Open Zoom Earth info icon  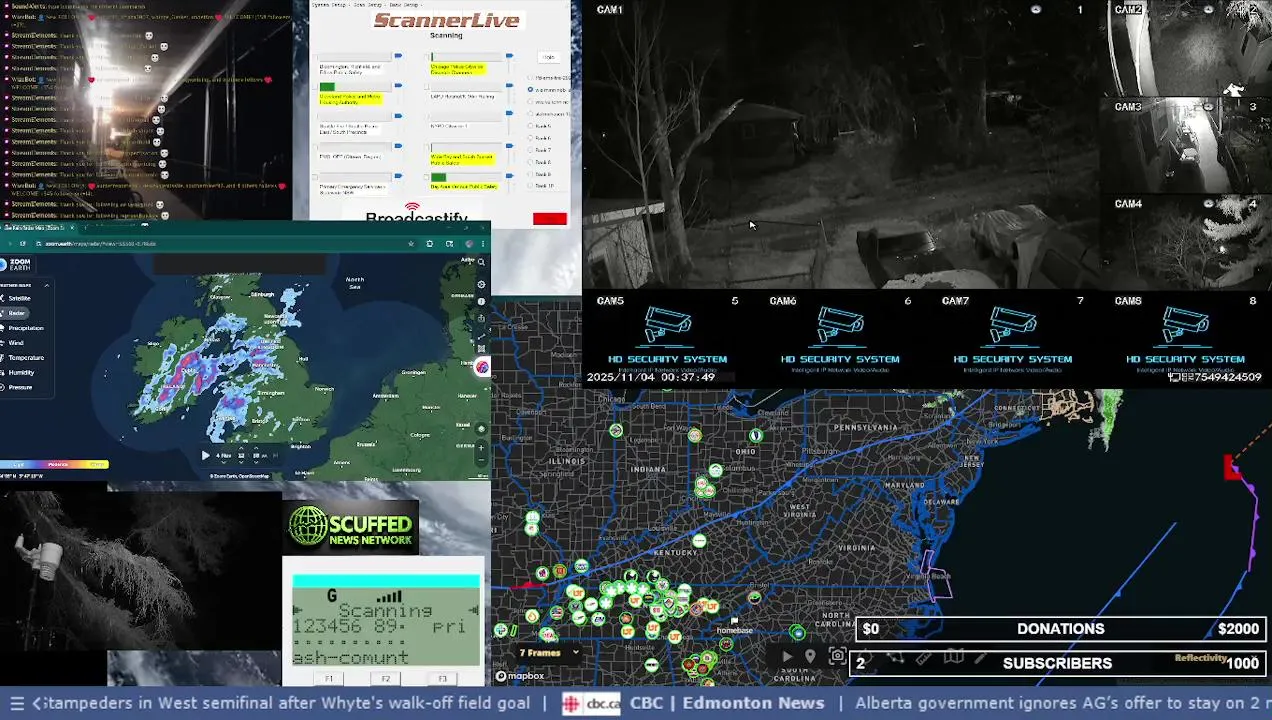481,301
